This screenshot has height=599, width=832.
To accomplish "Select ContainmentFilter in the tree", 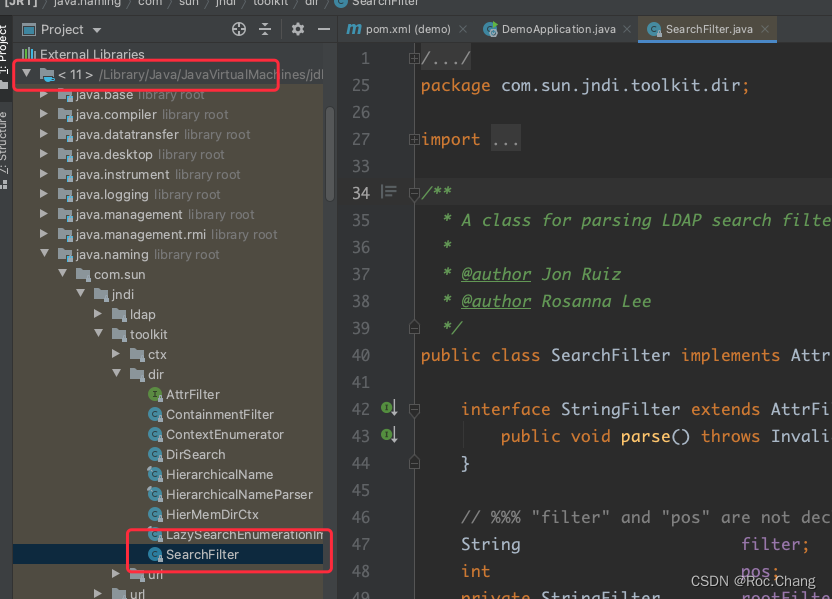I will 220,414.
